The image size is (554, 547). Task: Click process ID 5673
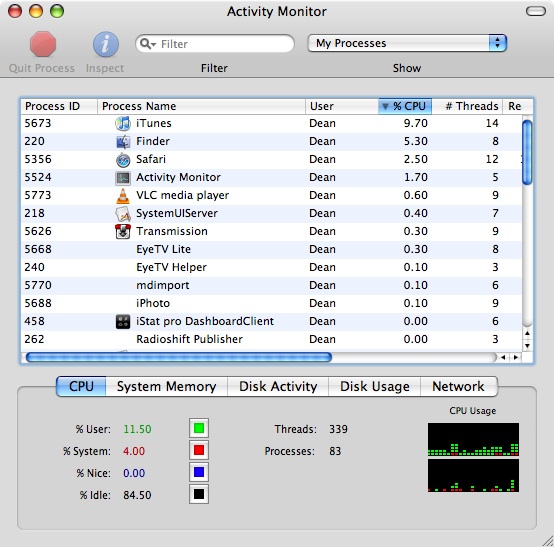(38, 123)
